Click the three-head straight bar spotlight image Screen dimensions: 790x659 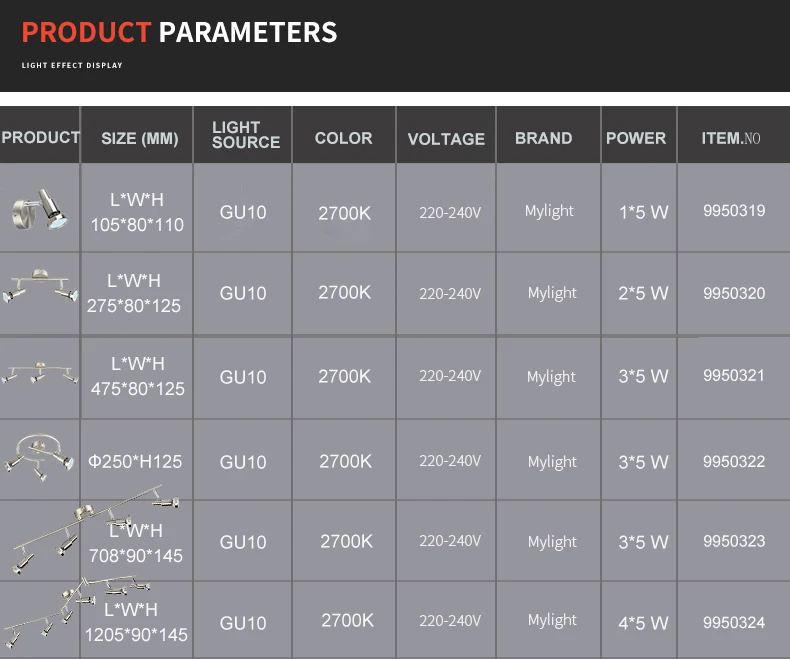[39, 373]
